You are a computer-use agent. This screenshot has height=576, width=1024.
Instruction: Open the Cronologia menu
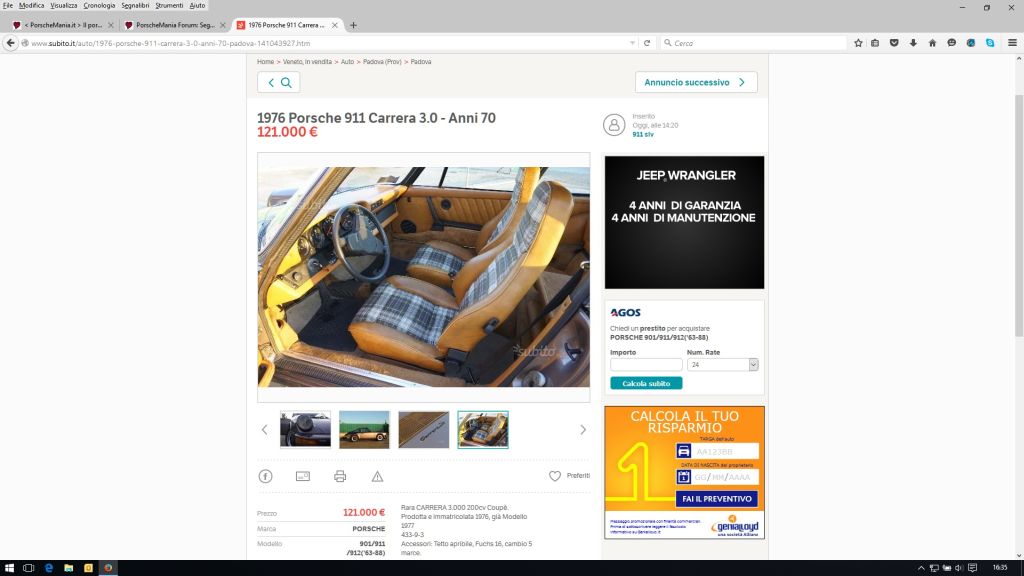click(99, 5)
